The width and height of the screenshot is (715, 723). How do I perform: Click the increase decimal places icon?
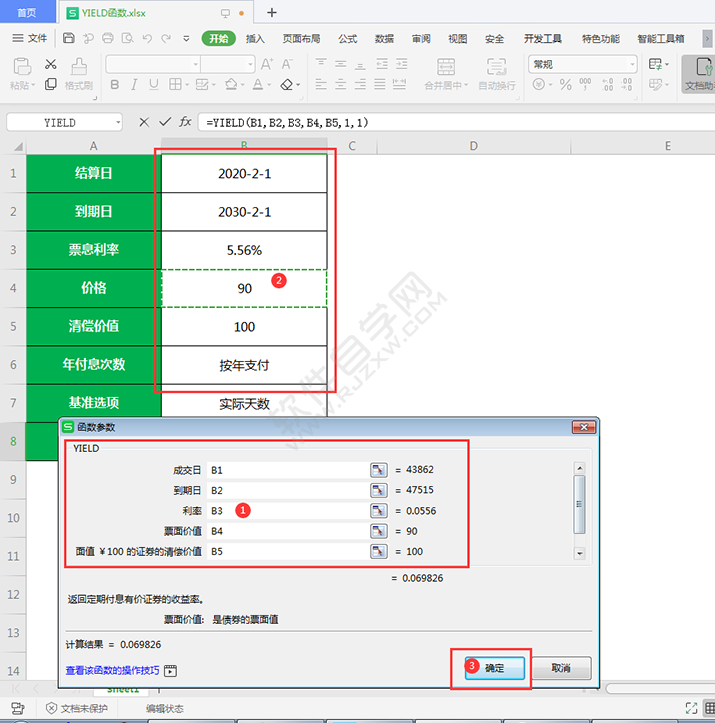tap(608, 84)
